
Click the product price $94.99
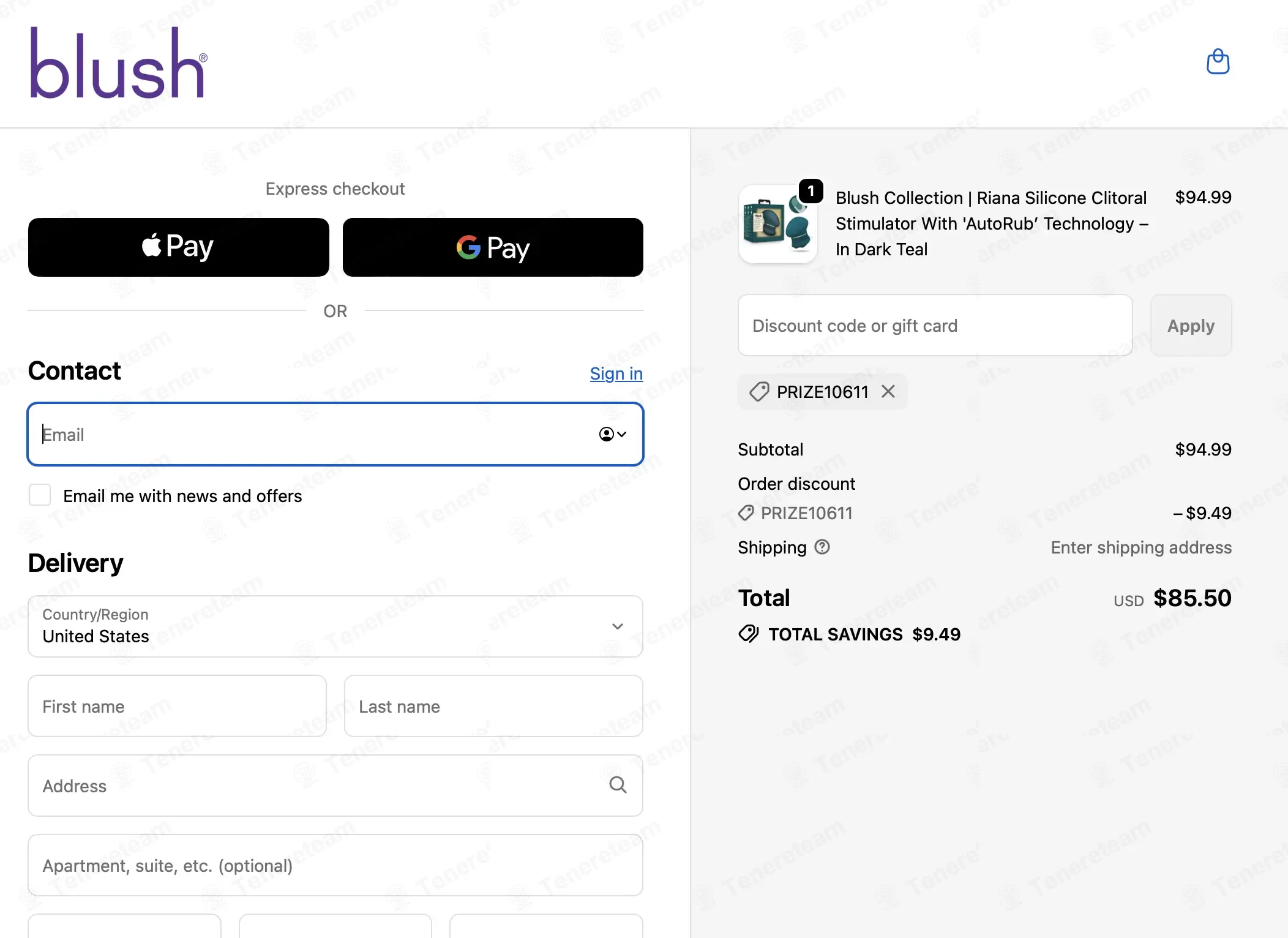click(x=1204, y=197)
